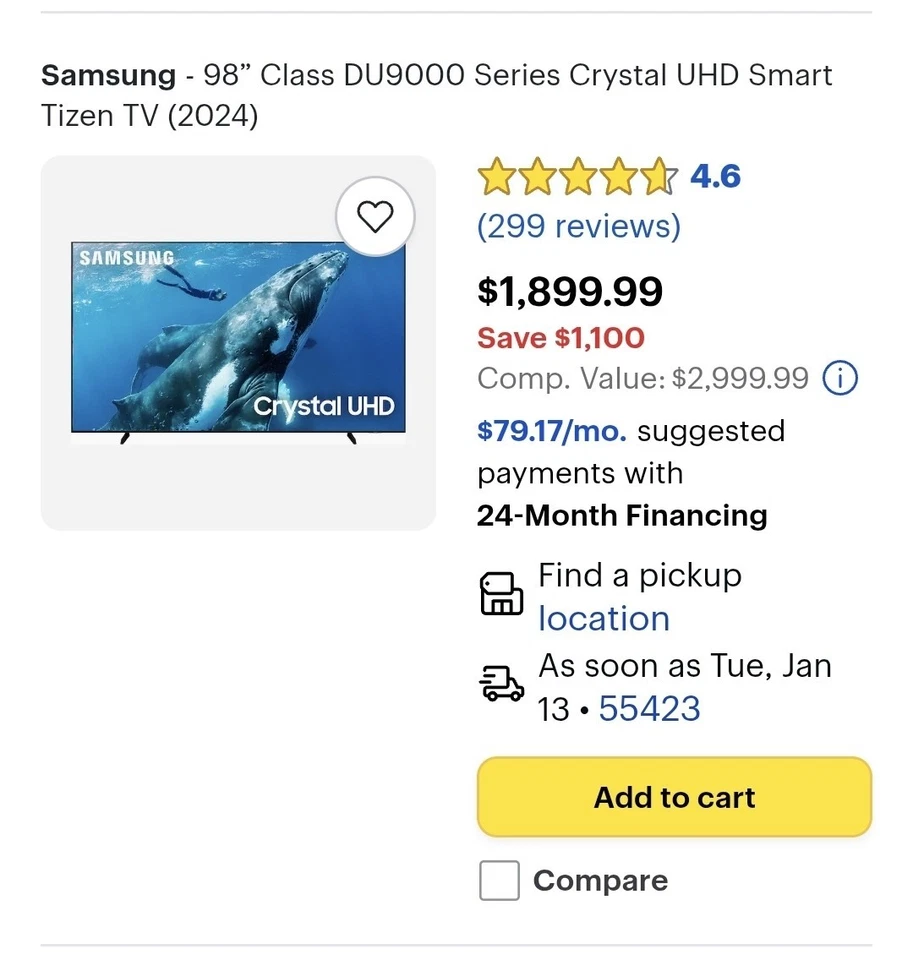Click the pickup "location" link
Screen dimensions: 913x960
point(604,618)
